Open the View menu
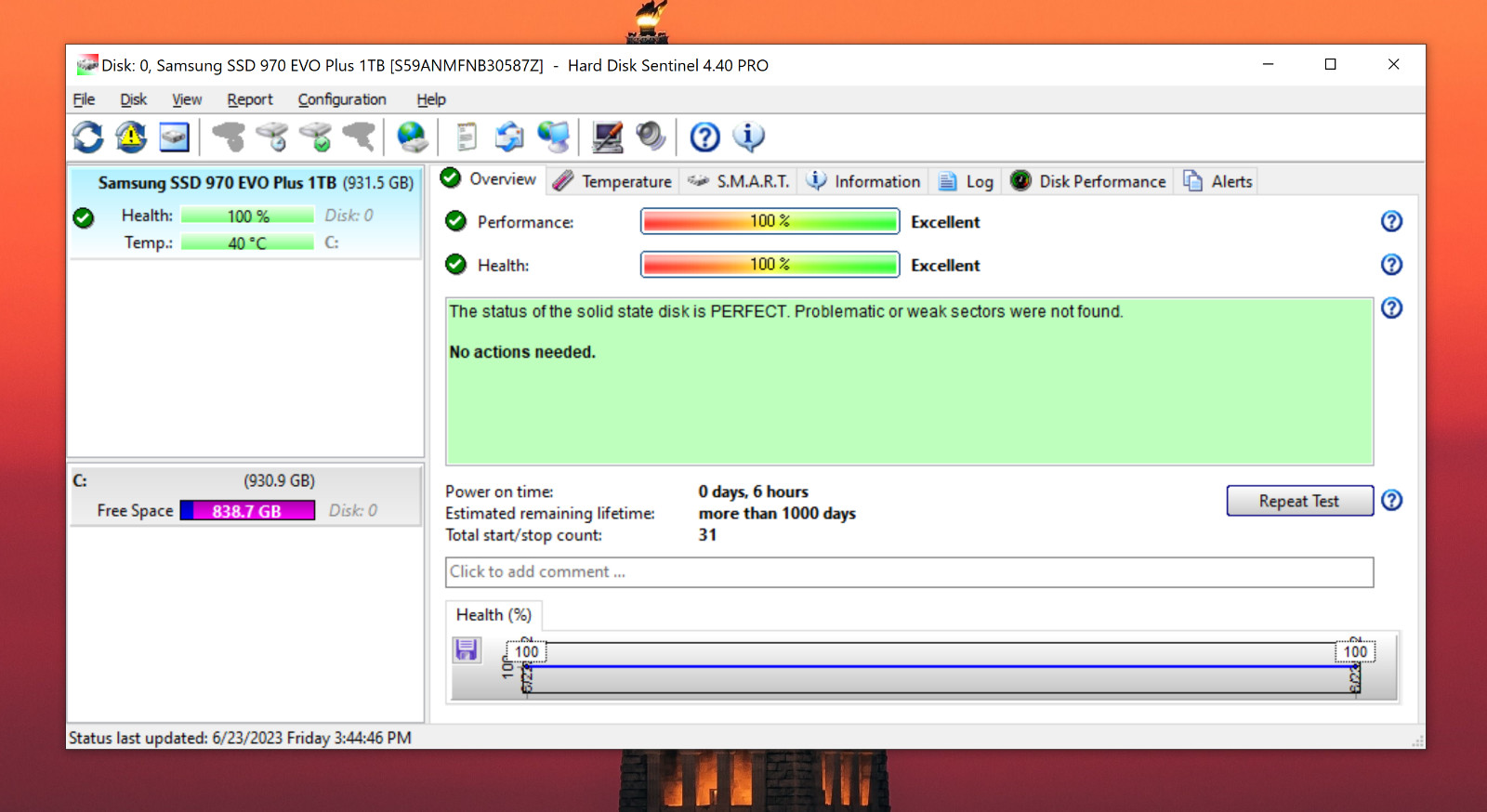 (187, 99)
